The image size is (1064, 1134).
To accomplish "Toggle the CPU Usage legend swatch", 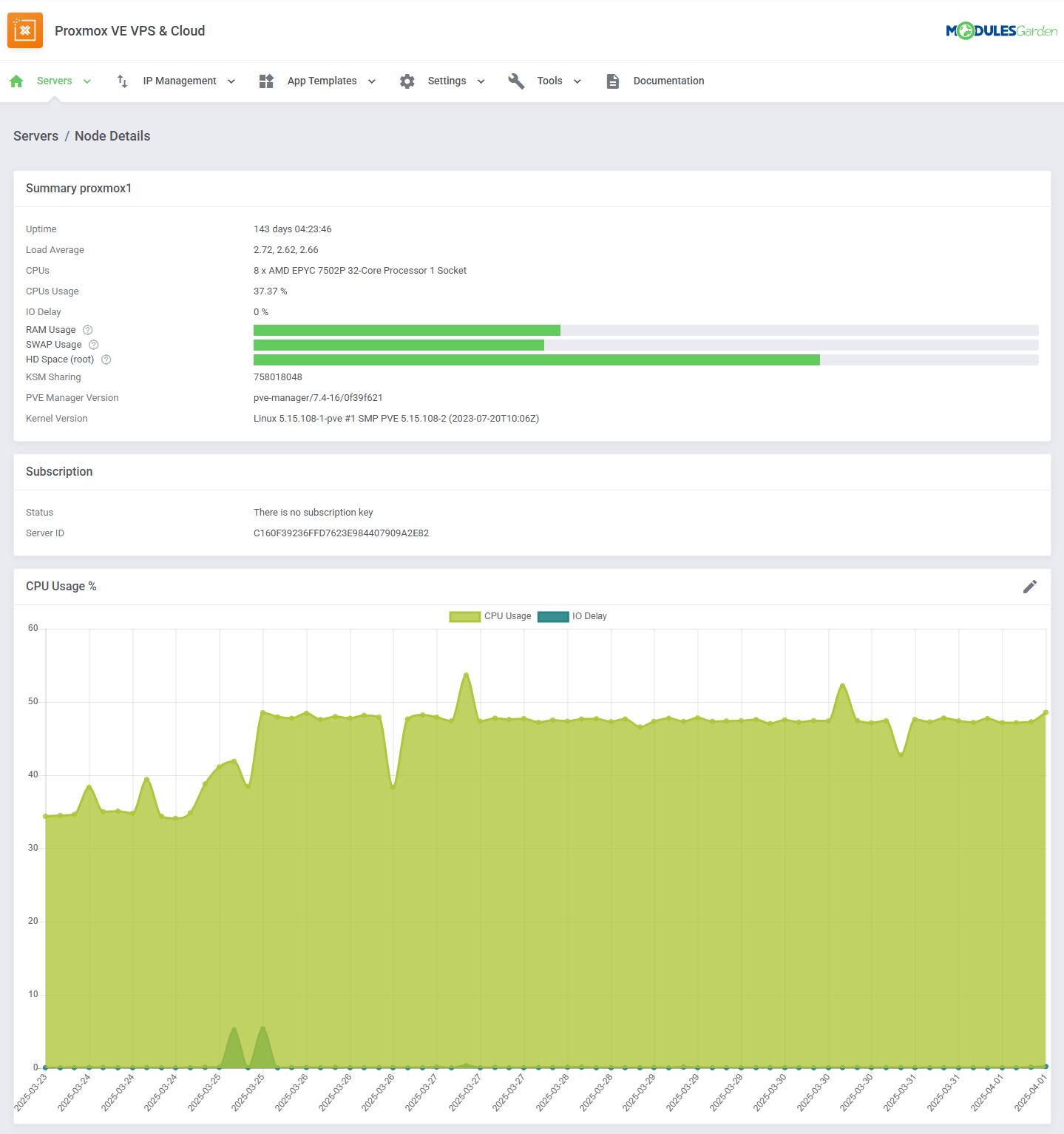I will tap(465, 616).
